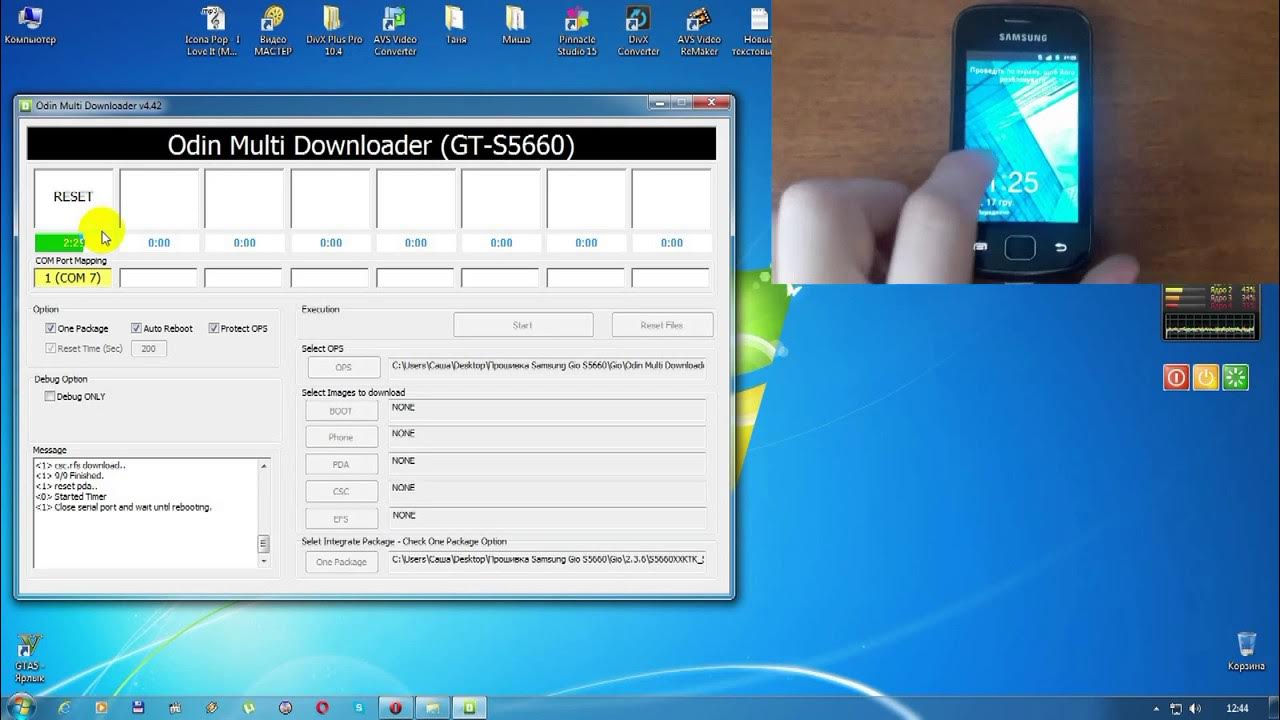Click the Reset Time value field 200
The width and height of the screenshot is (1280, 720).
click(x=149, y=349)
